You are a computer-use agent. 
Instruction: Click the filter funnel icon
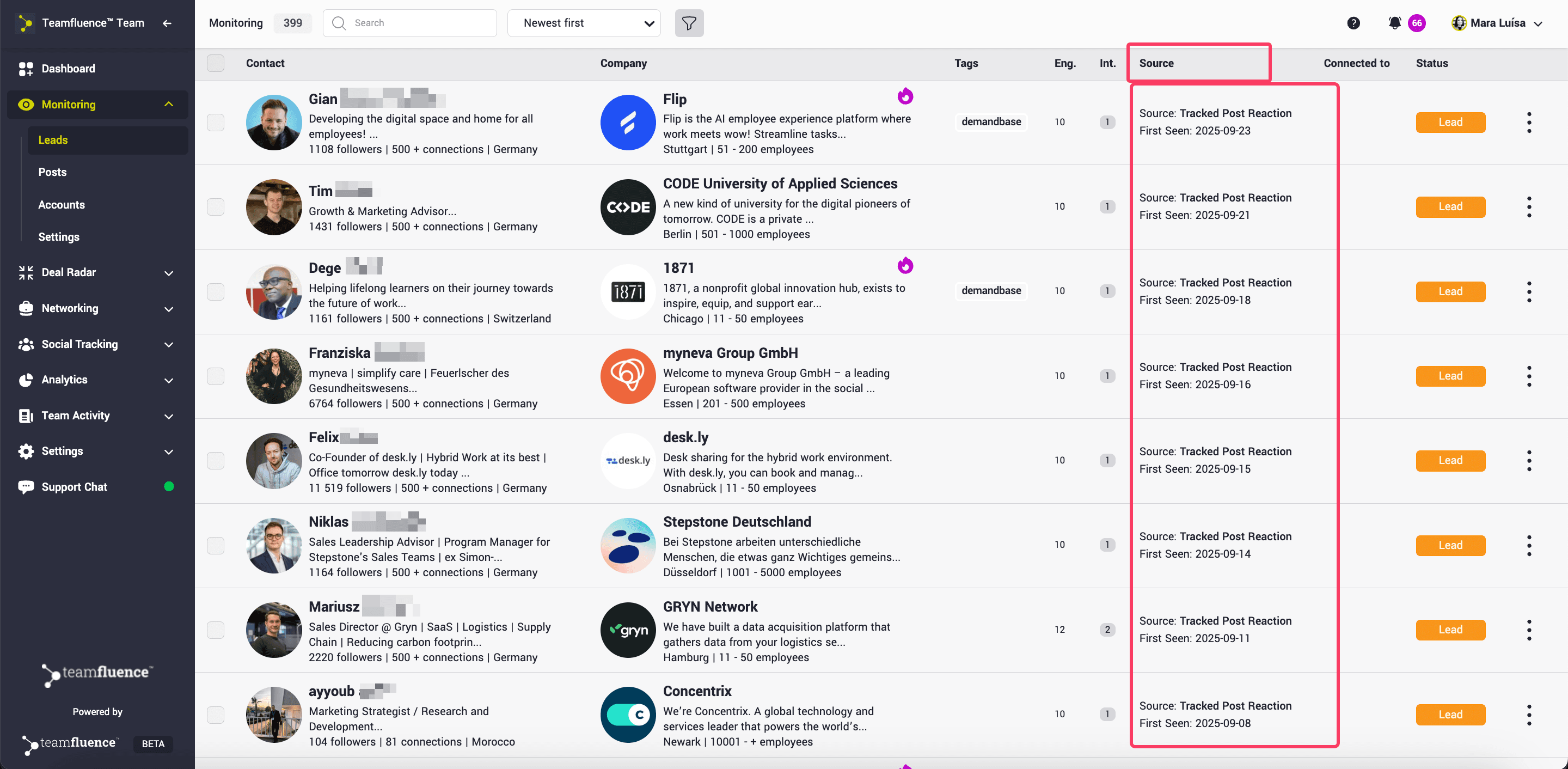[689, 23]
